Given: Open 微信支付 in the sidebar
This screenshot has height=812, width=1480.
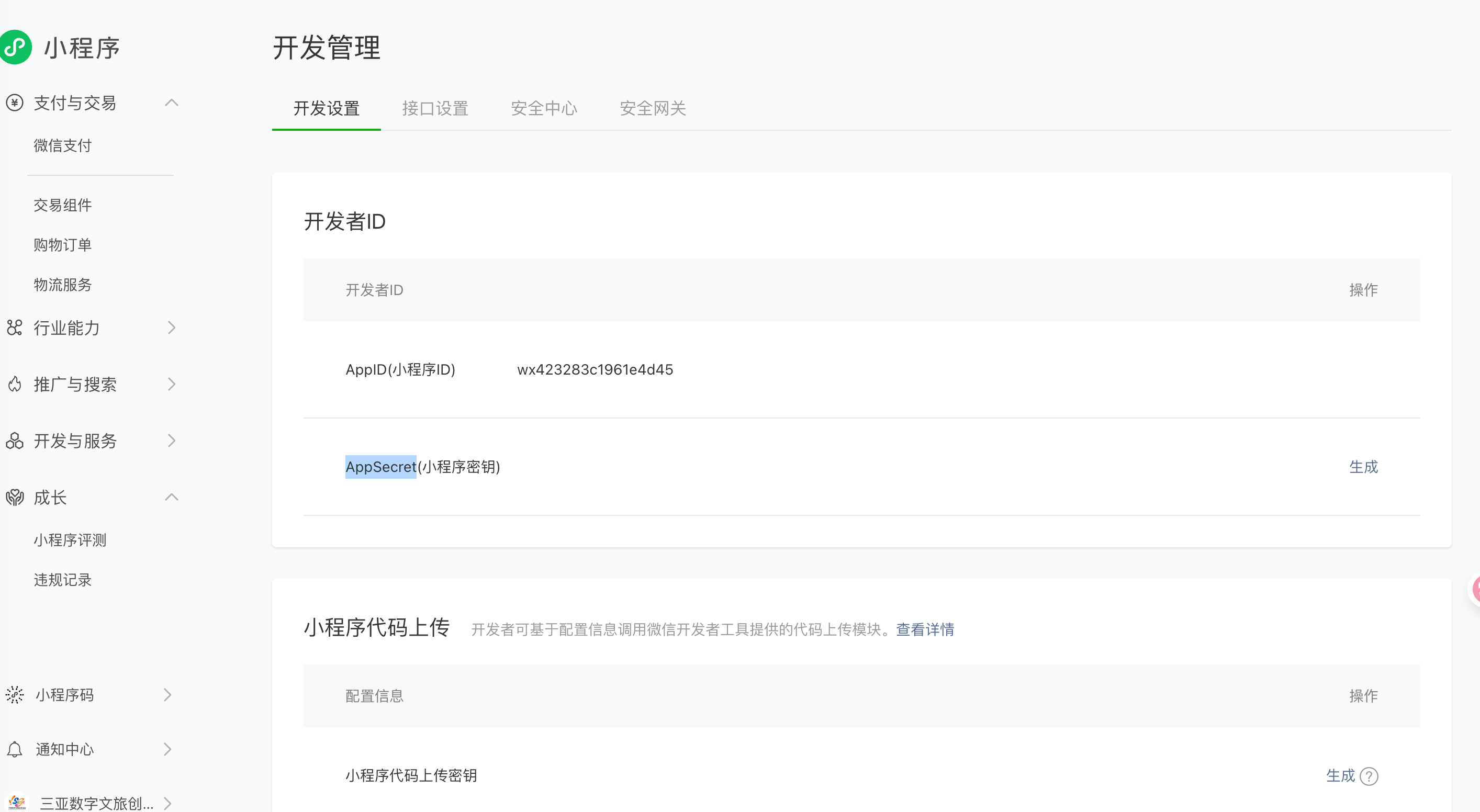Looking at the screenshot, I should 63,146.
